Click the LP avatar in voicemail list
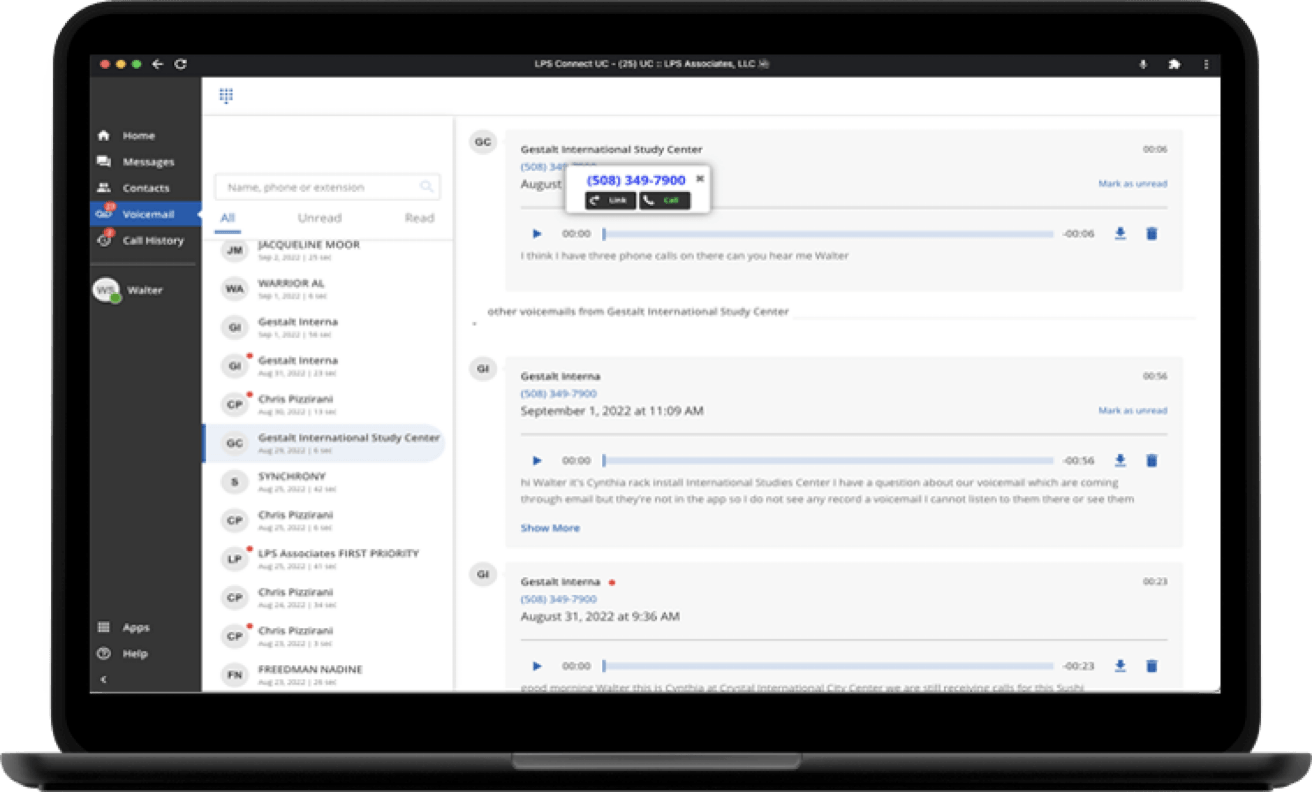This screenshot has height=792, width=1312. 234,559
